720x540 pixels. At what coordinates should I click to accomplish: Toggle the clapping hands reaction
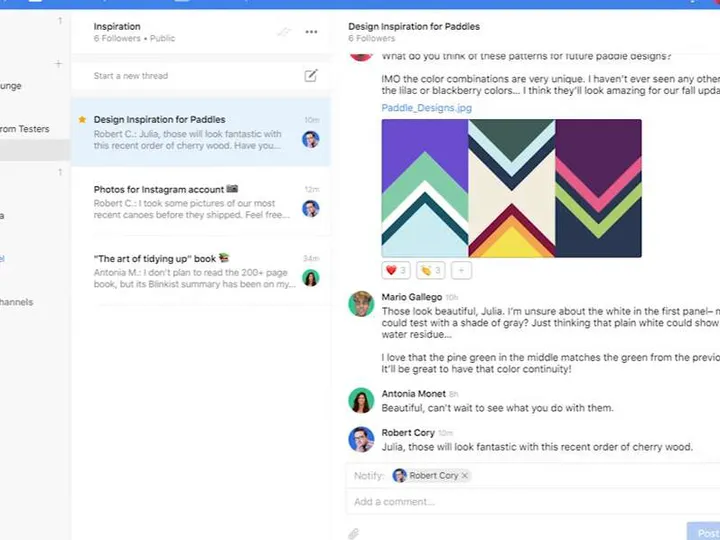pyautogui.click(x=431, y=270)
